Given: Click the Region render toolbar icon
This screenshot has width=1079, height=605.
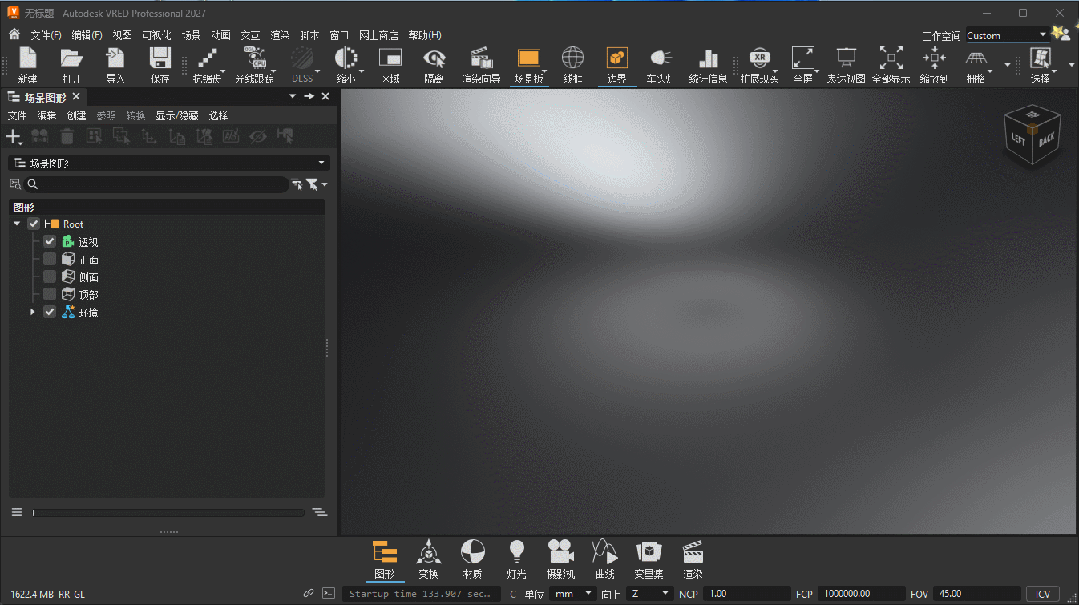Looking at the screenshot, I should point(390,59).
